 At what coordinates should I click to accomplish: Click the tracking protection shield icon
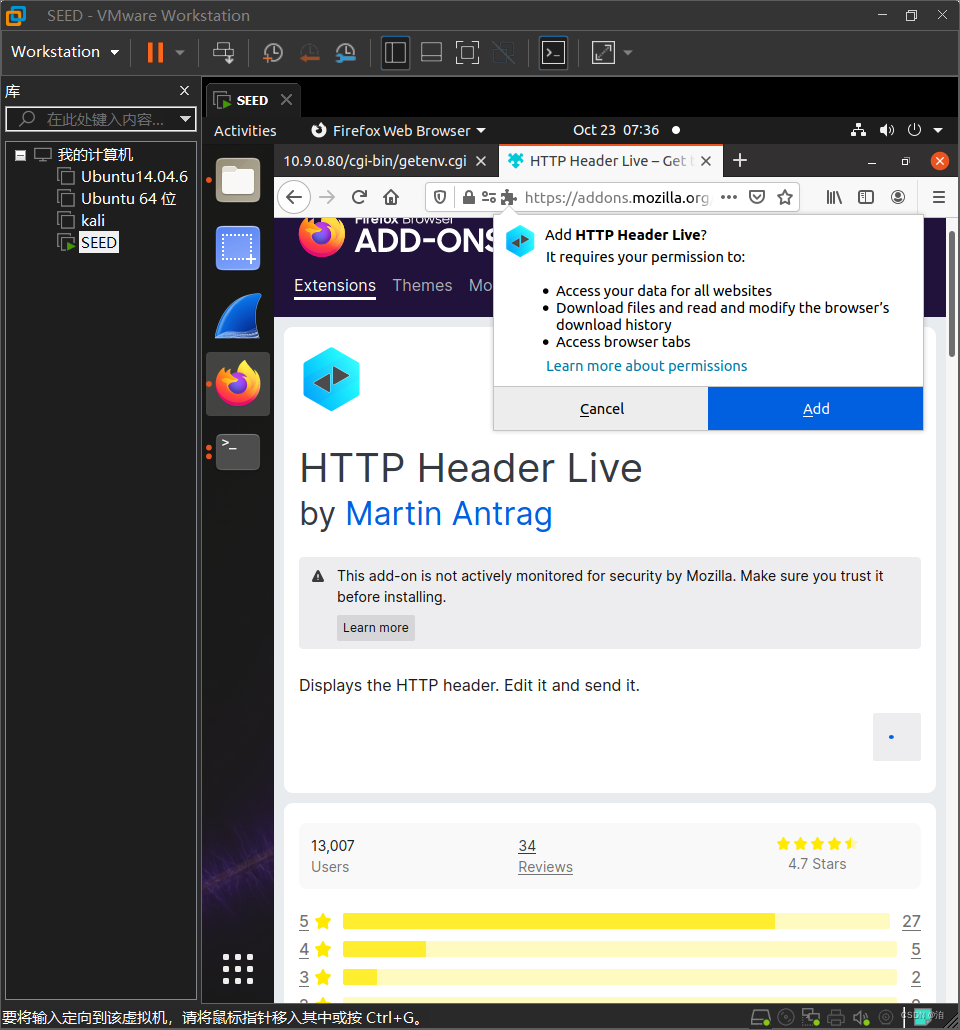coord(440,197)
